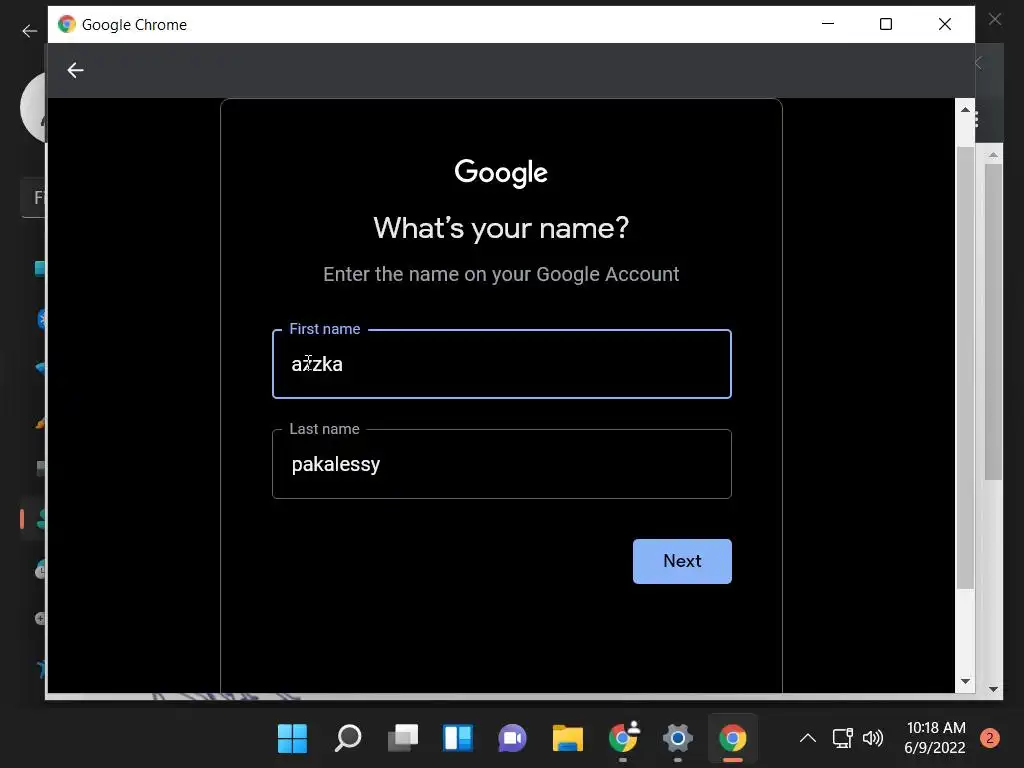Click the Chrome page vertical scrollbar thumb
1024x768 pixels.
coord(965,368)
